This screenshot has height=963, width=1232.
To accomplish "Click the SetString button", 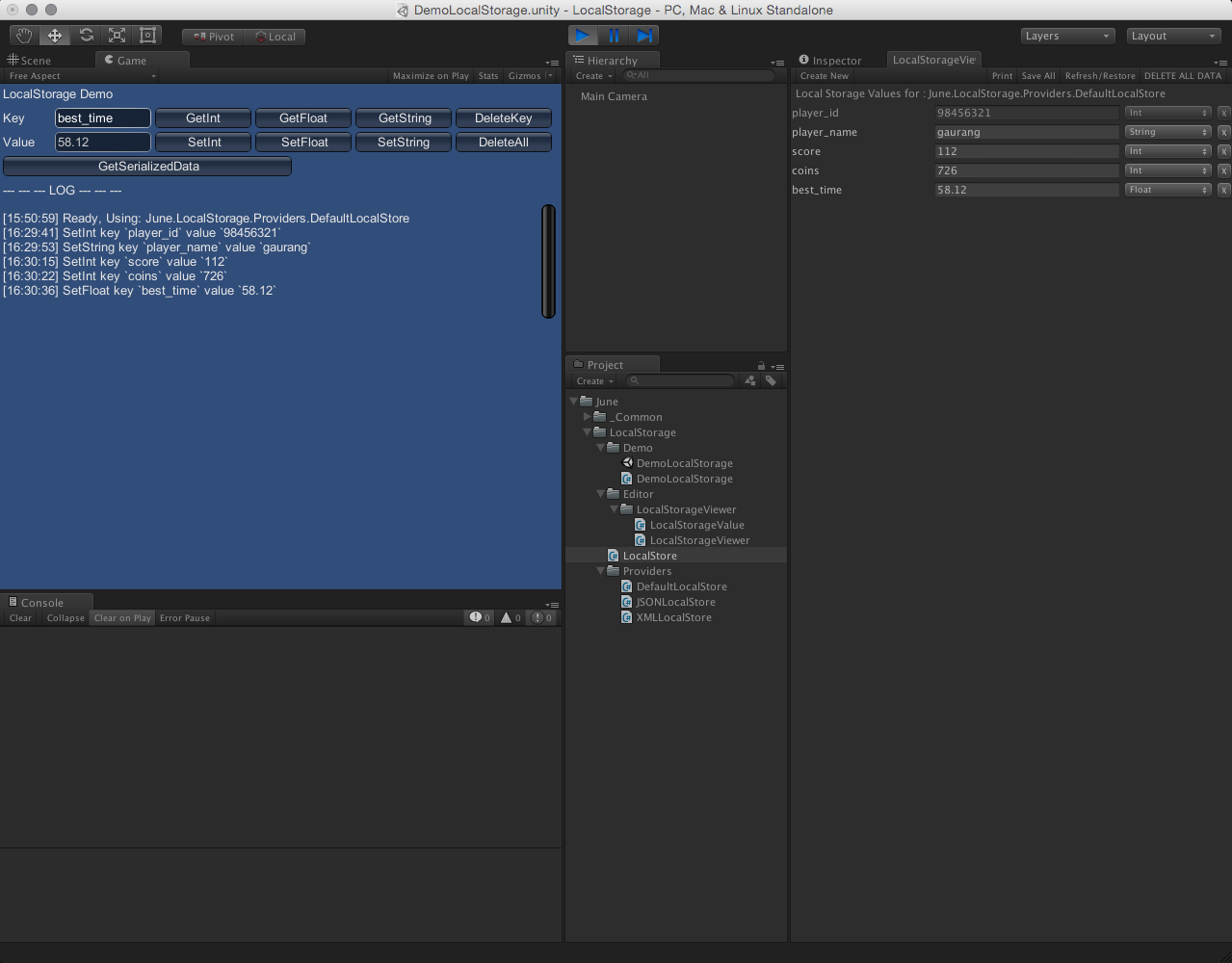I will click(405, 142).
